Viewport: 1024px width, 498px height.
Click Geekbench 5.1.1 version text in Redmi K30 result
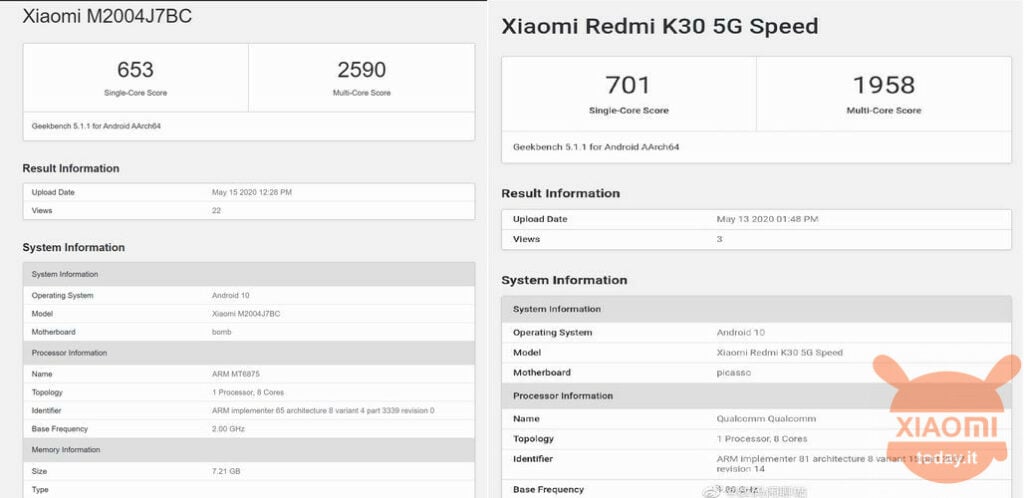pos(596,147)
